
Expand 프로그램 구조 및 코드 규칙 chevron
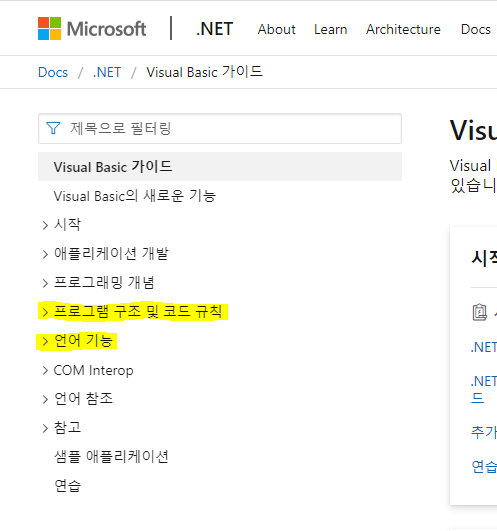[45, 312]
